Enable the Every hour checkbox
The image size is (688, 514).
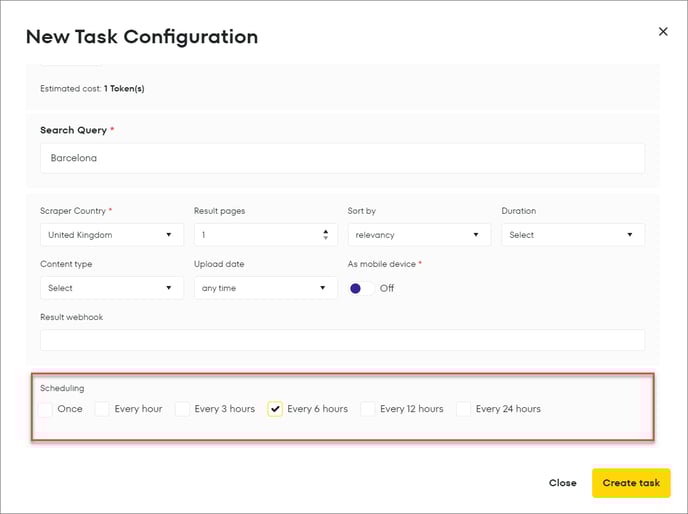click(103, 409)
